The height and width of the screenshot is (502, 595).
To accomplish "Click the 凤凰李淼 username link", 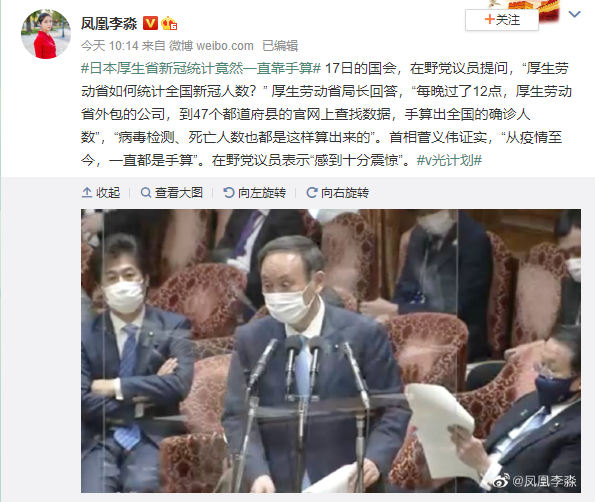I will 109,24.
